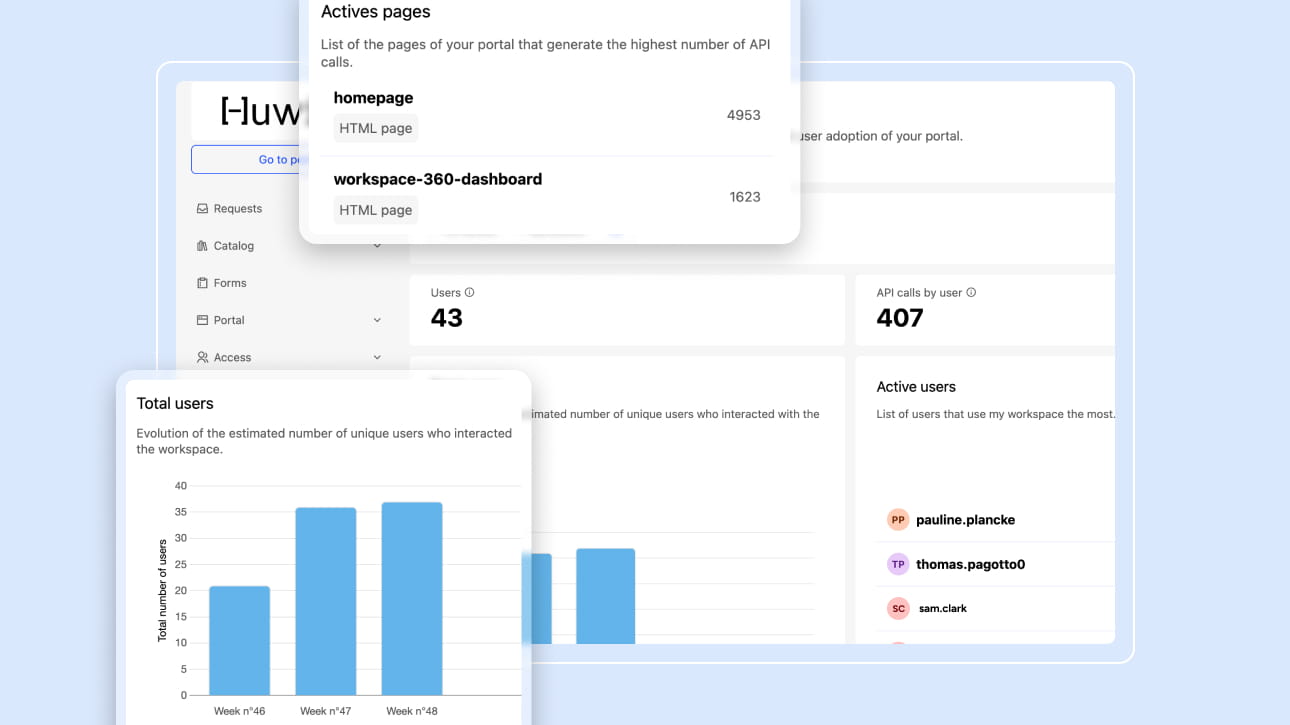Screen dimensions: 1290x725
Task: Expand the Access submenu chevron
Action: pyautogui.click(x=377, y=357)
